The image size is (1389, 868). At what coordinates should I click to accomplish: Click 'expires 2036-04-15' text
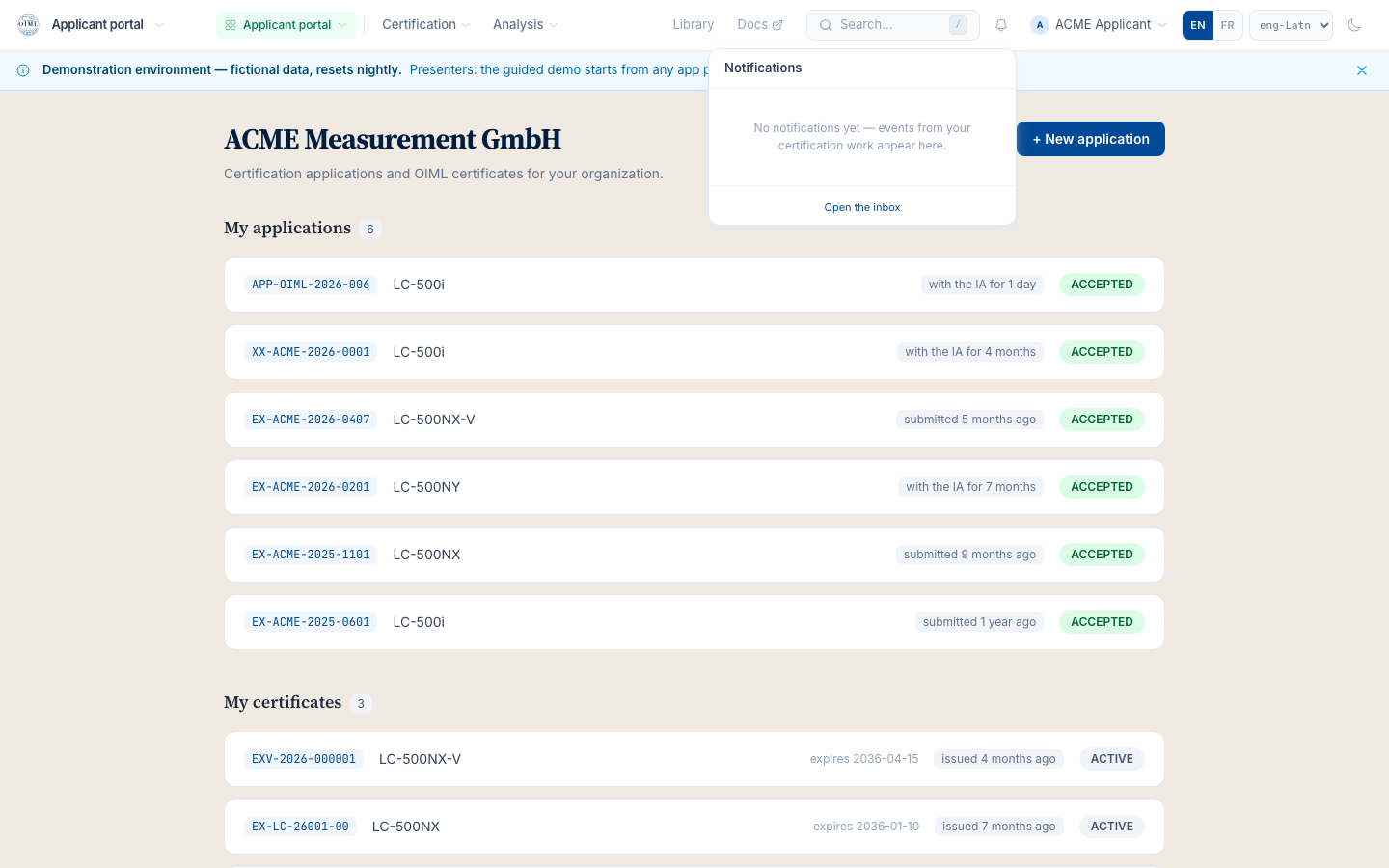(x=864, y=759)
